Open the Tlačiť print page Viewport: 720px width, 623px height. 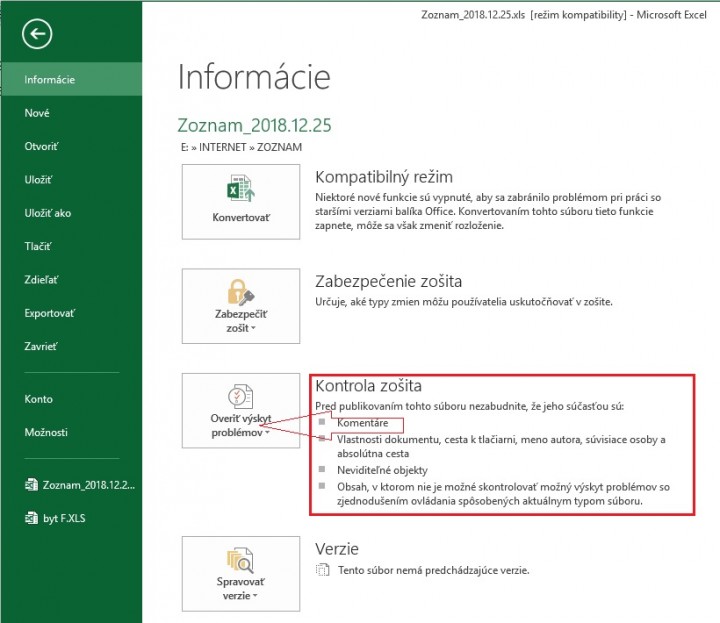coord(37,246)
